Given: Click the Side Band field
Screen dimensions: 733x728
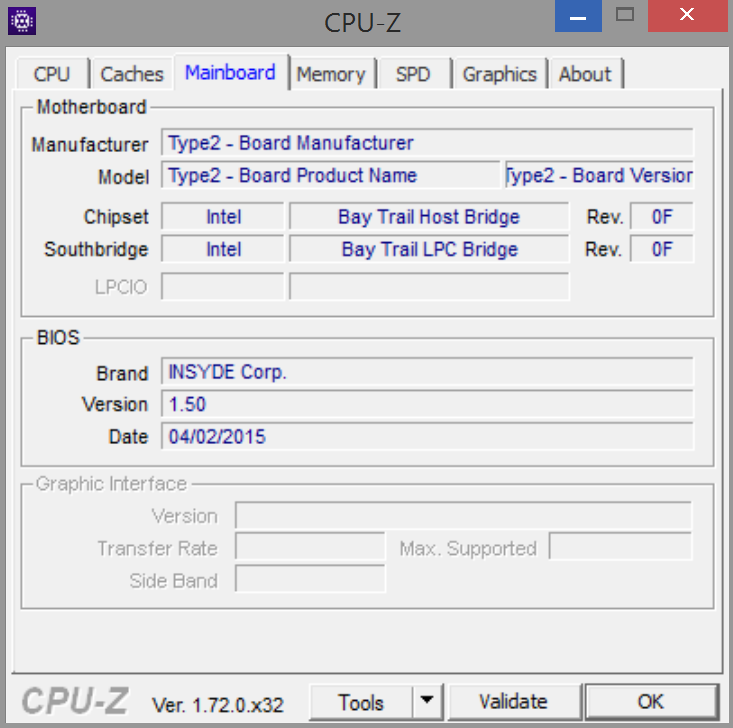Looking at the screenshot, I should click(310, 579).
